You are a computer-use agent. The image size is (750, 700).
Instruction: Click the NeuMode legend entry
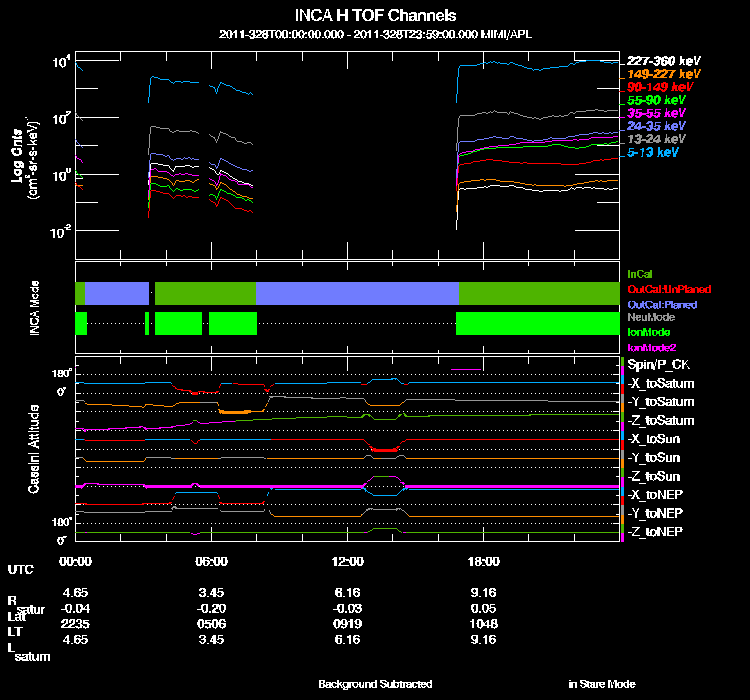651,317
